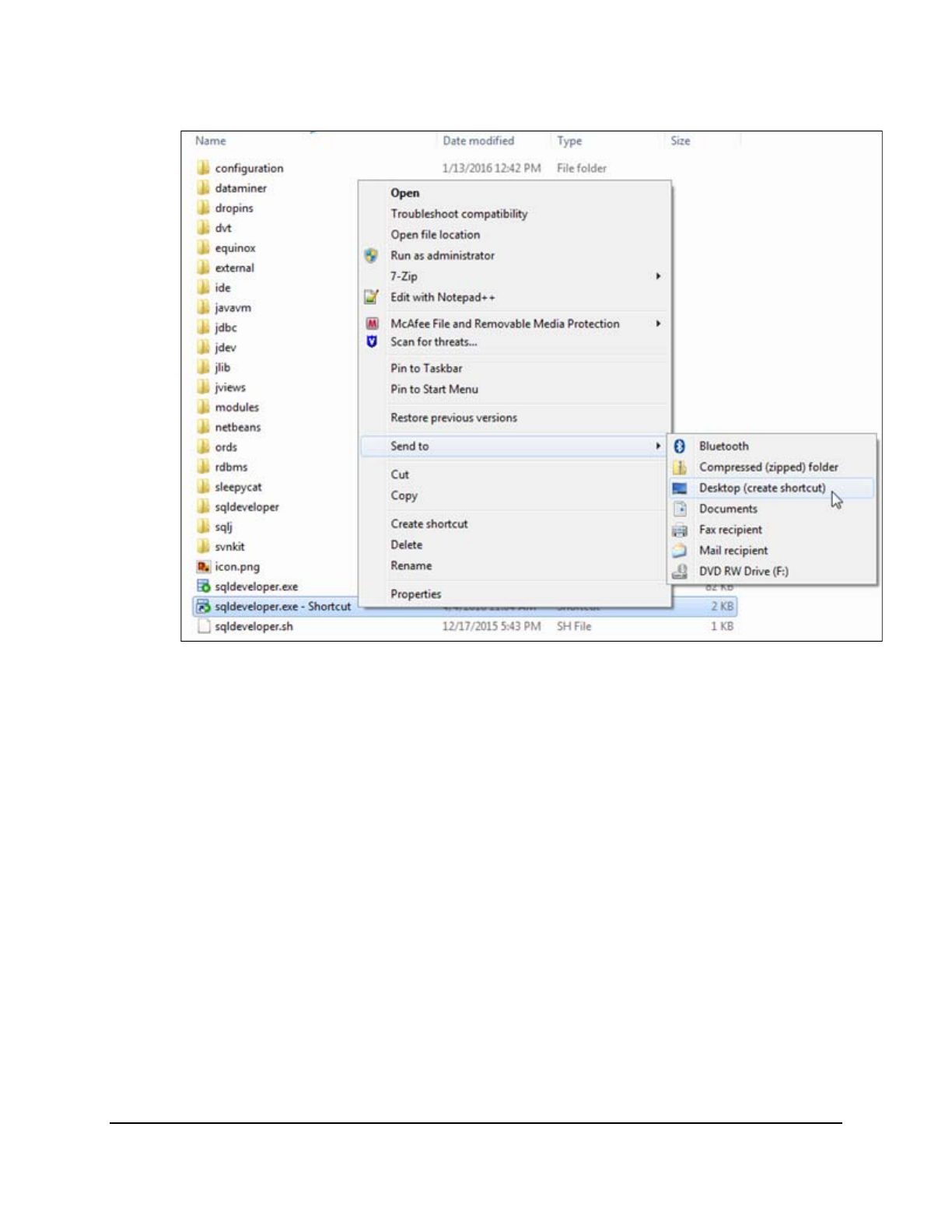Sort by the Size column header
Screen dimensions: 952x1232
(x=681, y=141)
